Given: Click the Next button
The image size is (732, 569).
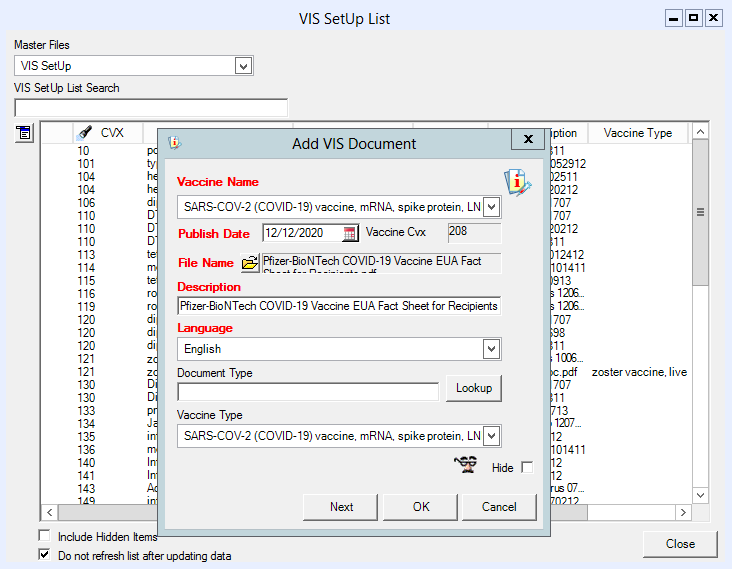Looking at the screenshot, I should [340, 507].
